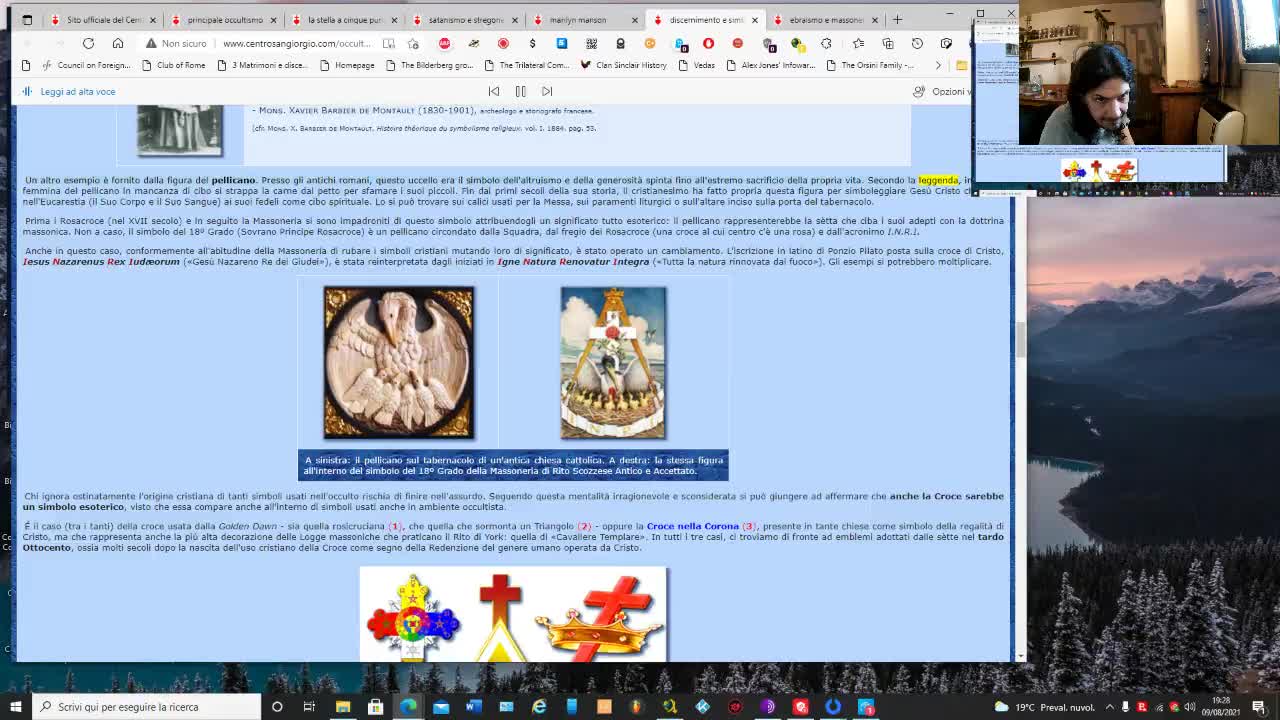1280x720 pixels.
Task: Open File Explorer from taskbar
Action: (343, 707)
